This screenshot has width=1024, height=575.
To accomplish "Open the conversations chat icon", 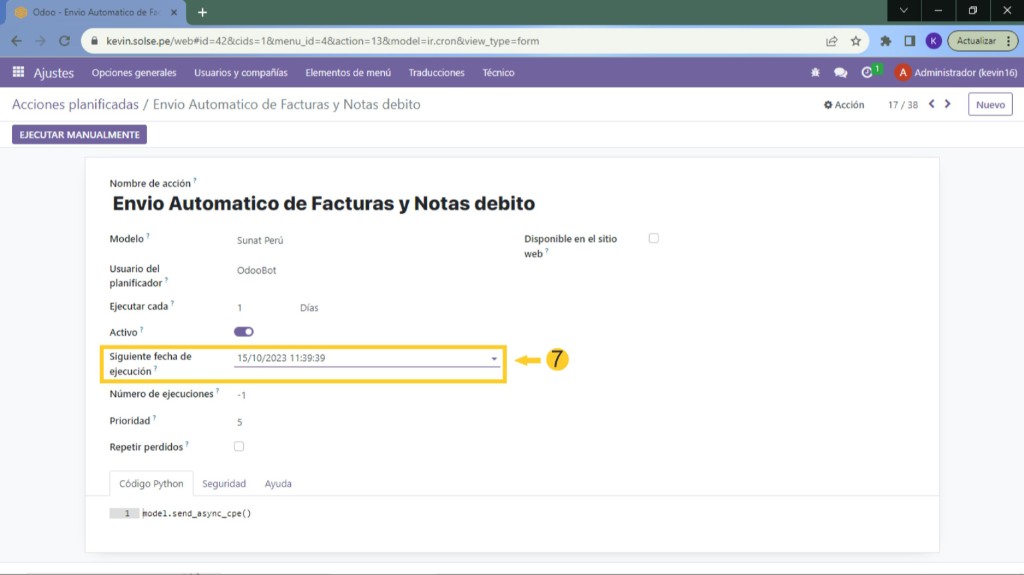I will (840, 73).
